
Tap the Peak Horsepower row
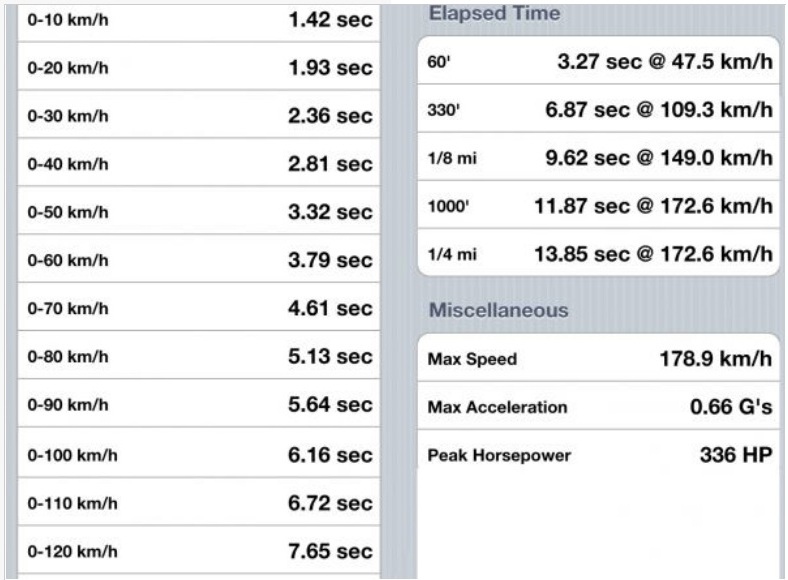pos(598,455)
